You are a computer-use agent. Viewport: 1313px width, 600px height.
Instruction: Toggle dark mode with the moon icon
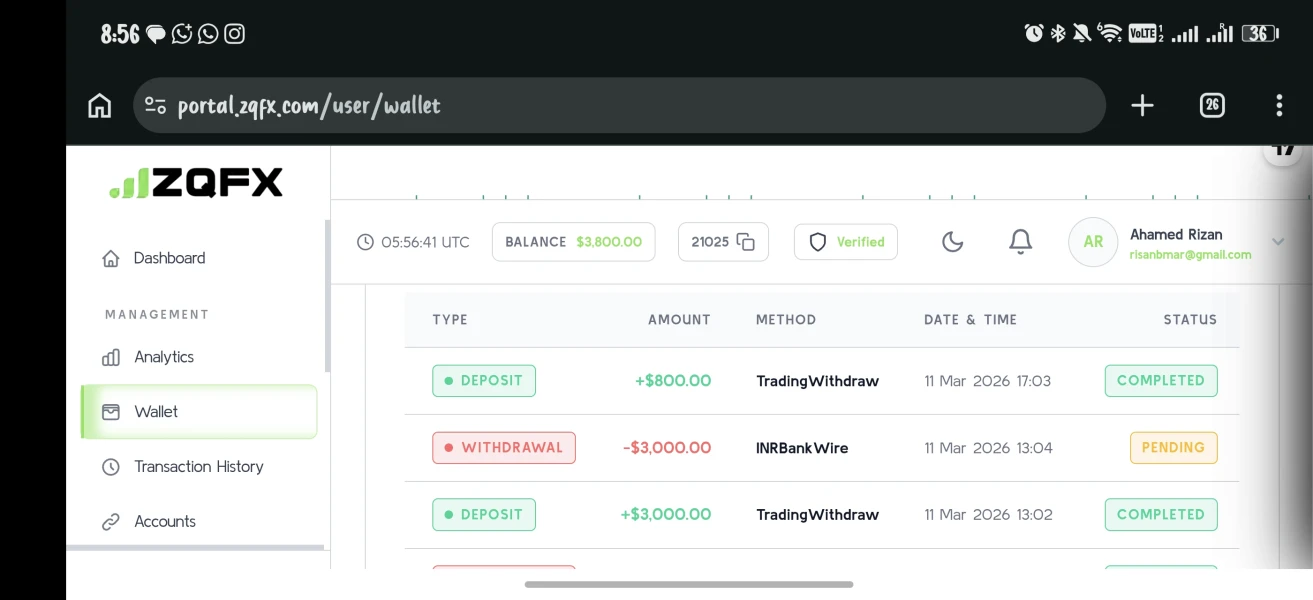[953, 242]
